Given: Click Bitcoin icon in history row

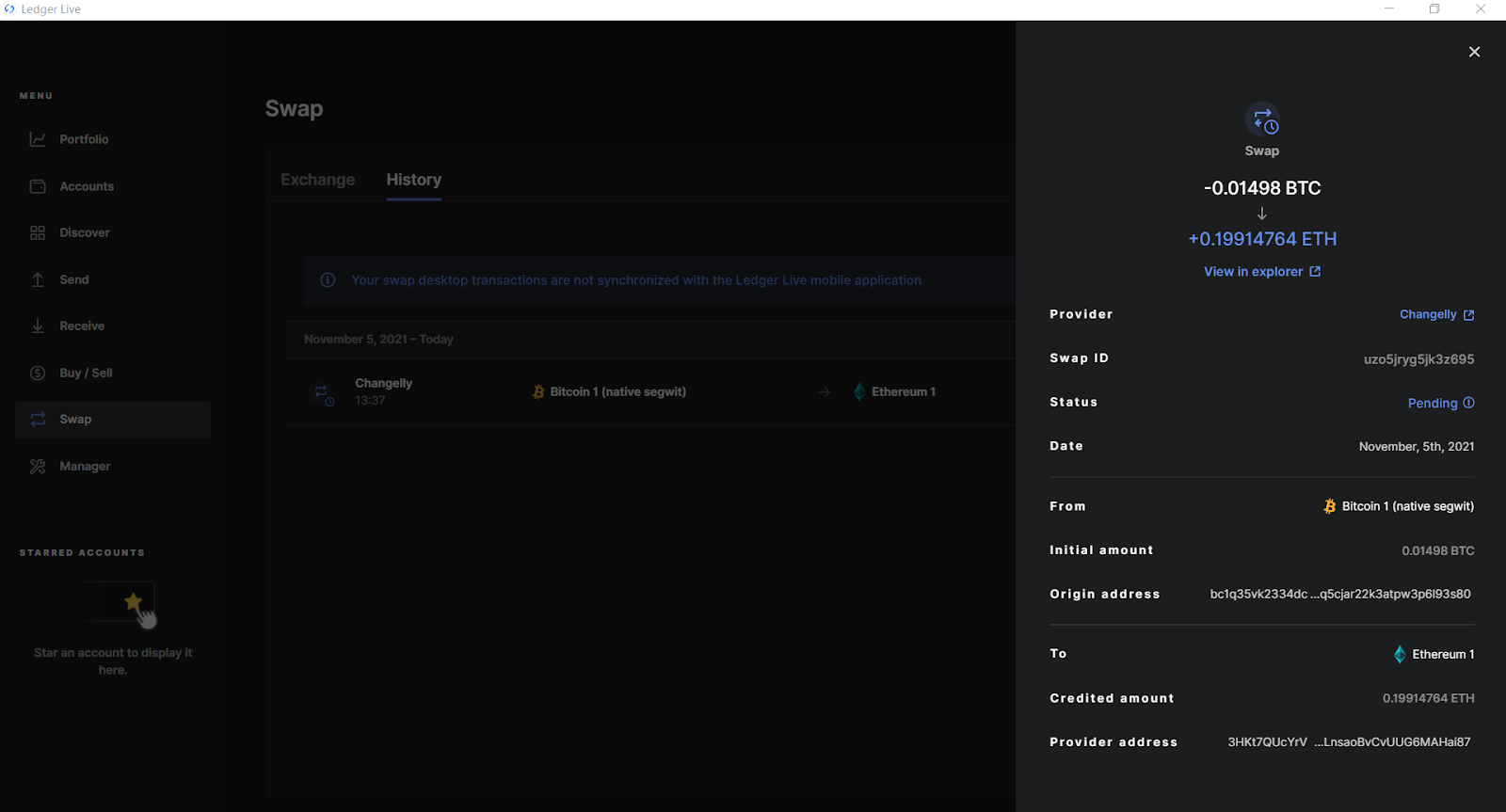Looking at the screenshot, I should [x=538, y=391].
